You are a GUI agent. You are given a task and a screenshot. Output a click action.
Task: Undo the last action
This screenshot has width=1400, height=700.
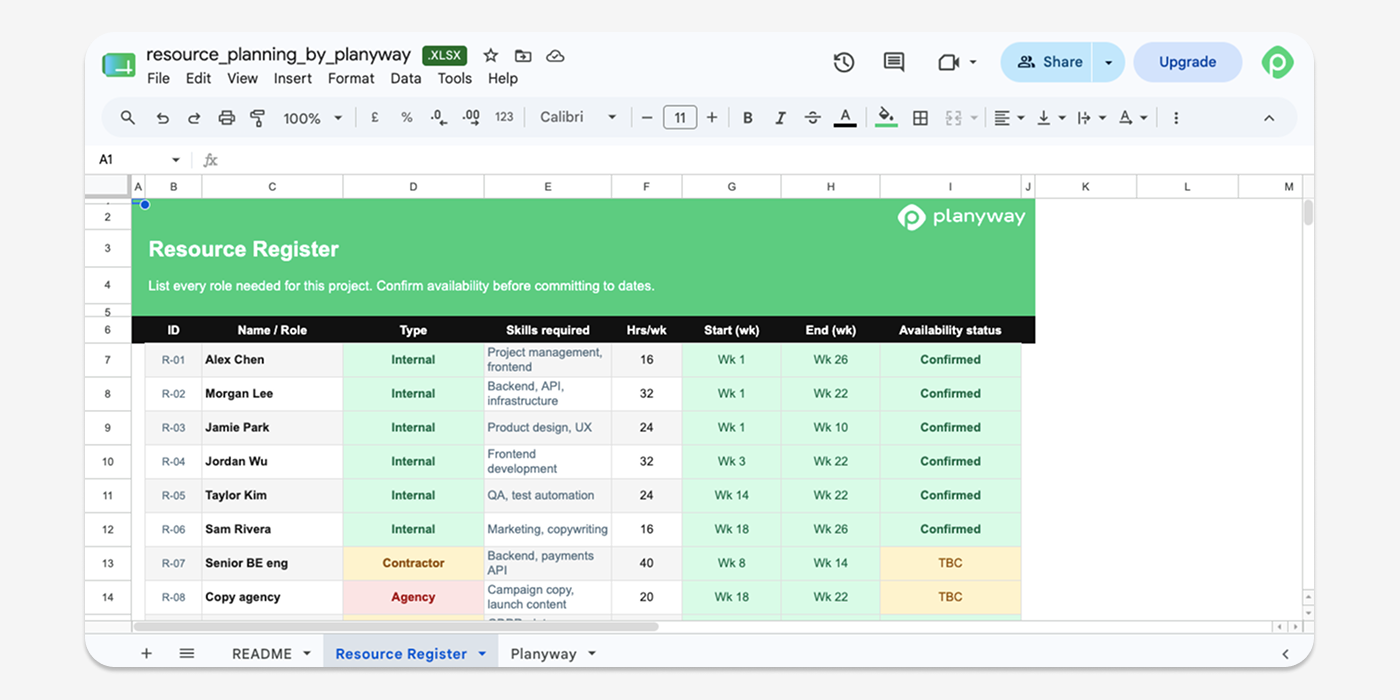click(162, 118)
